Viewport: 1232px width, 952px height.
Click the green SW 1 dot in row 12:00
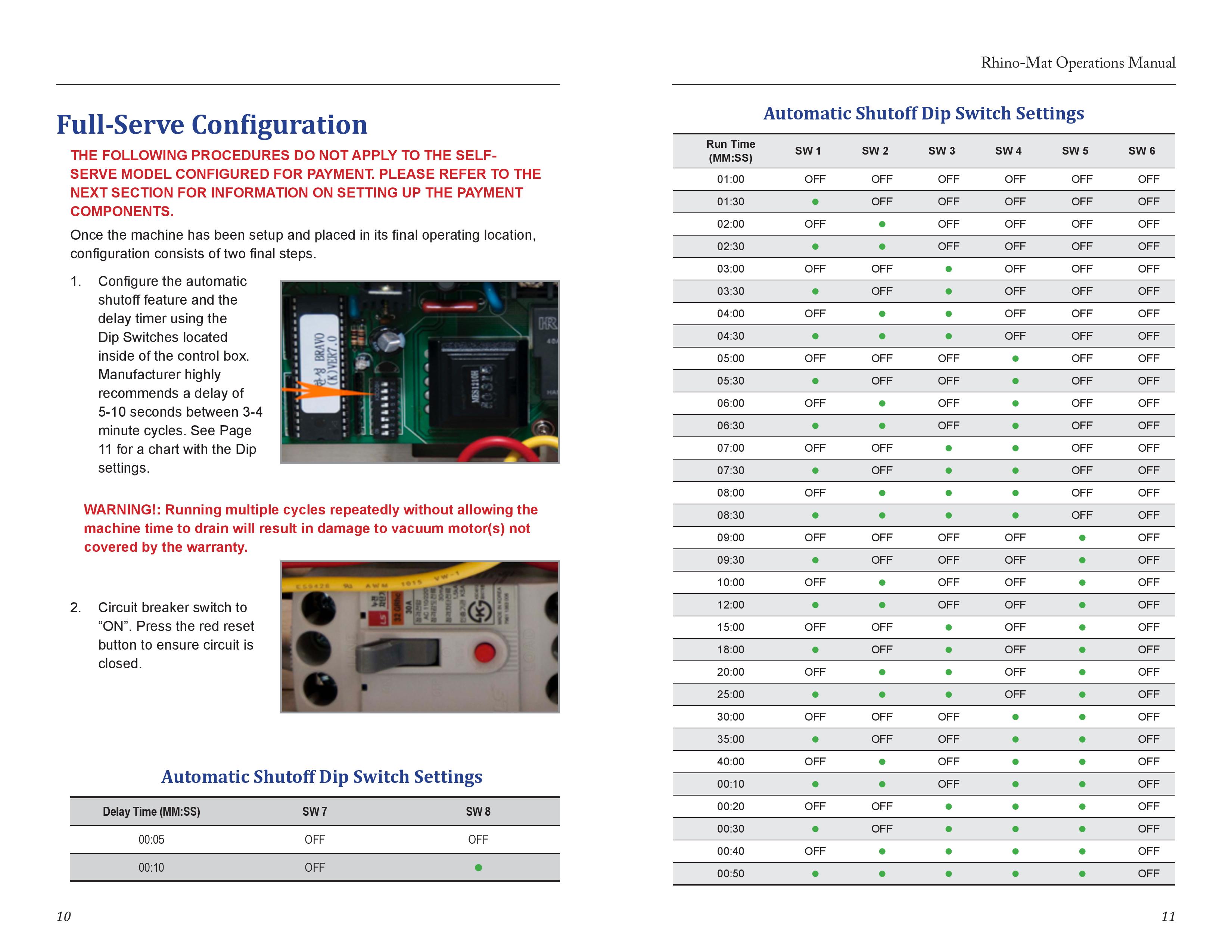pos(815,605)
